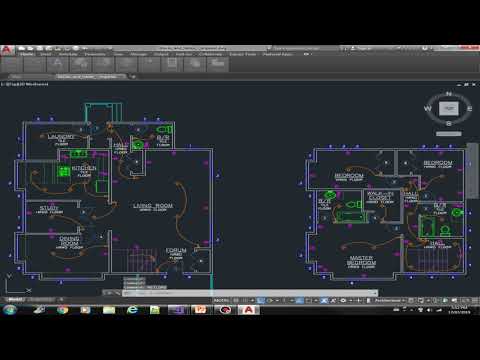This screenshot has height=360, width=480.
Task: Switch to the Parametric ribbon tab
Action: pyautogui.click(x=95, y=54)
